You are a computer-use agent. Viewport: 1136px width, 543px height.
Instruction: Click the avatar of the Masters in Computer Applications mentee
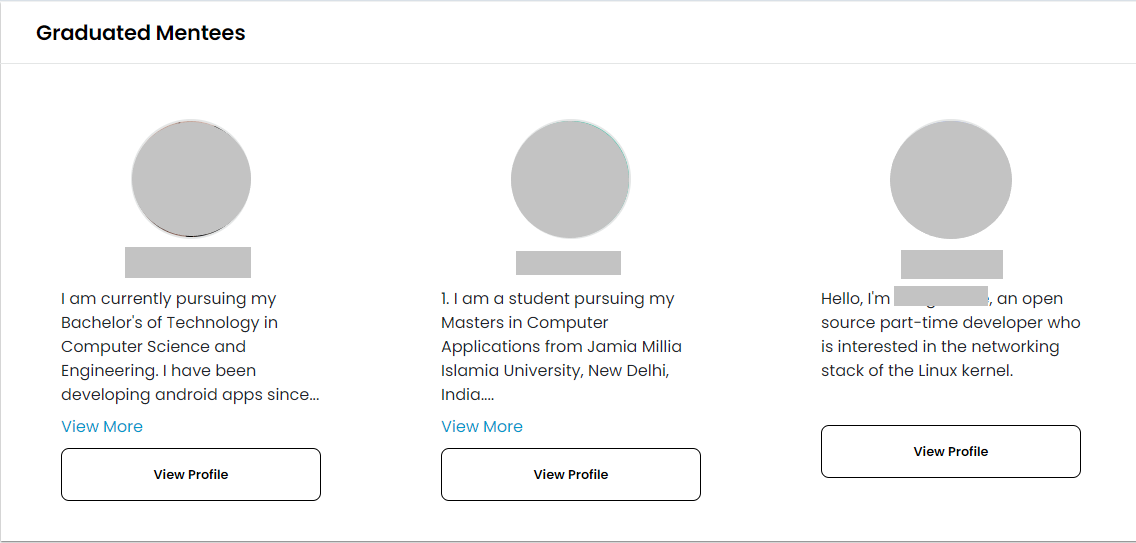570,179
